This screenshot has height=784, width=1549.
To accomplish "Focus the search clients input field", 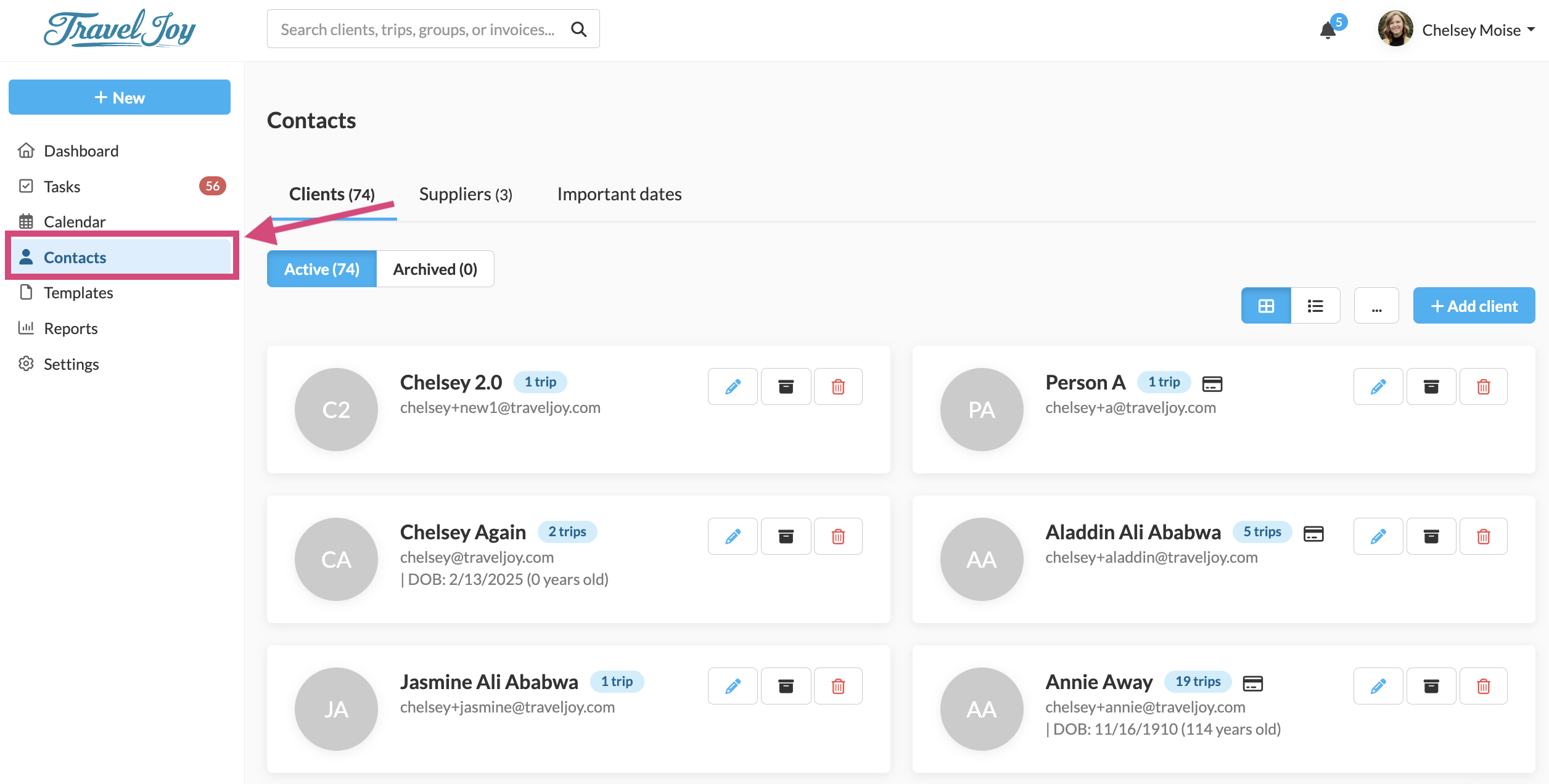I will coord(417,30).
